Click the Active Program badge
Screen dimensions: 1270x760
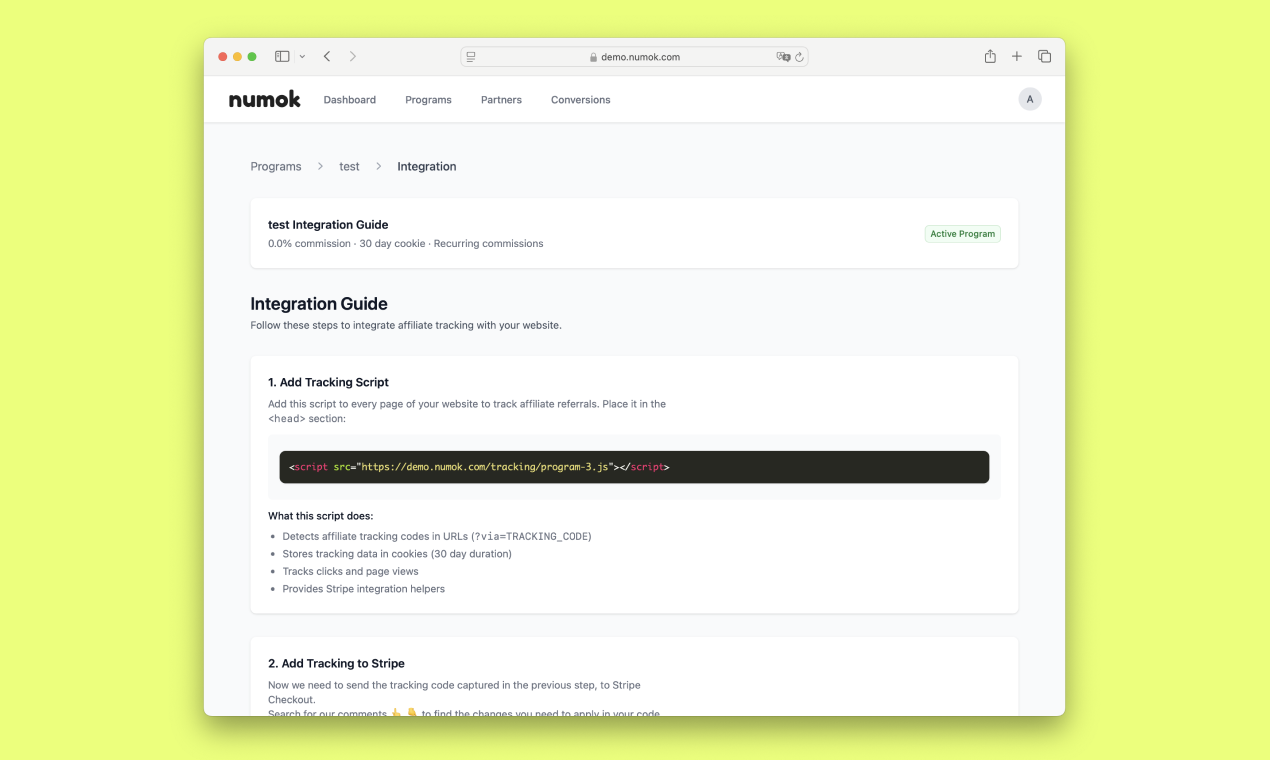click(x=963, y=234)
